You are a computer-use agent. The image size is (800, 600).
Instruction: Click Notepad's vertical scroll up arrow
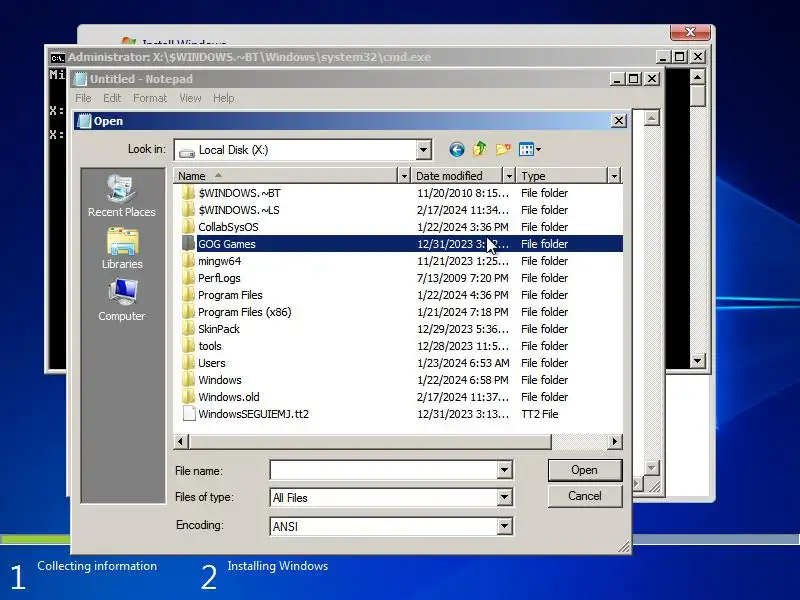coord(651,118)
